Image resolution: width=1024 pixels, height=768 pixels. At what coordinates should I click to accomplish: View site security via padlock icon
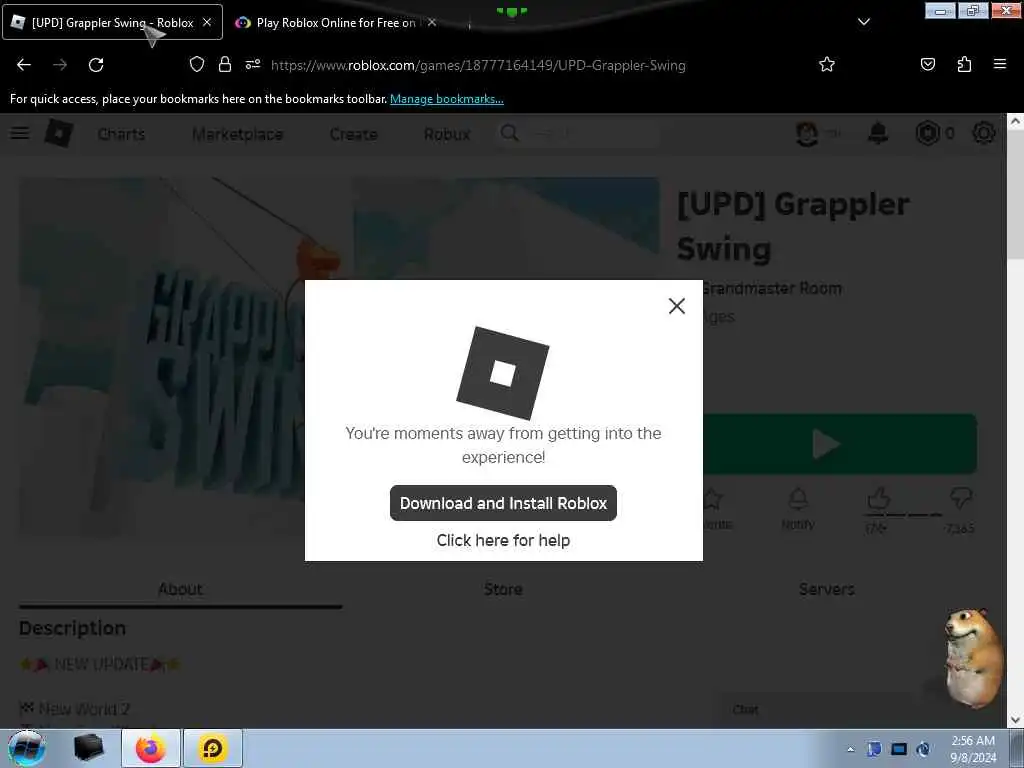click(x=225, y=64)
